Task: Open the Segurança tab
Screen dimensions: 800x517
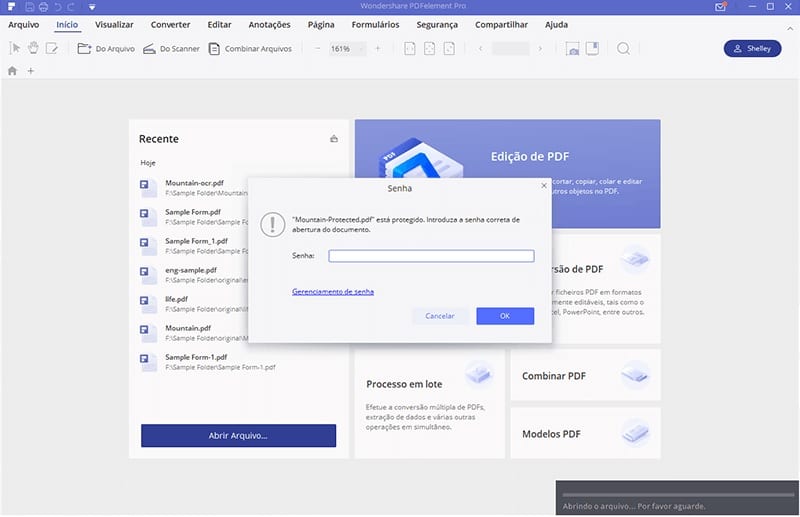Action: (x=437, y=24)
